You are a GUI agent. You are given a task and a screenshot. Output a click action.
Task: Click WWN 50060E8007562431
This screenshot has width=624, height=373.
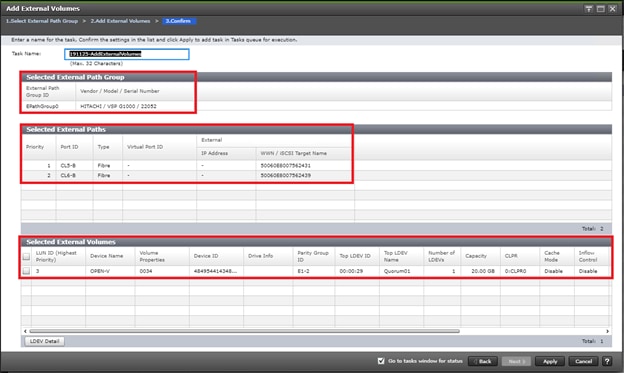tap(286, 165)
